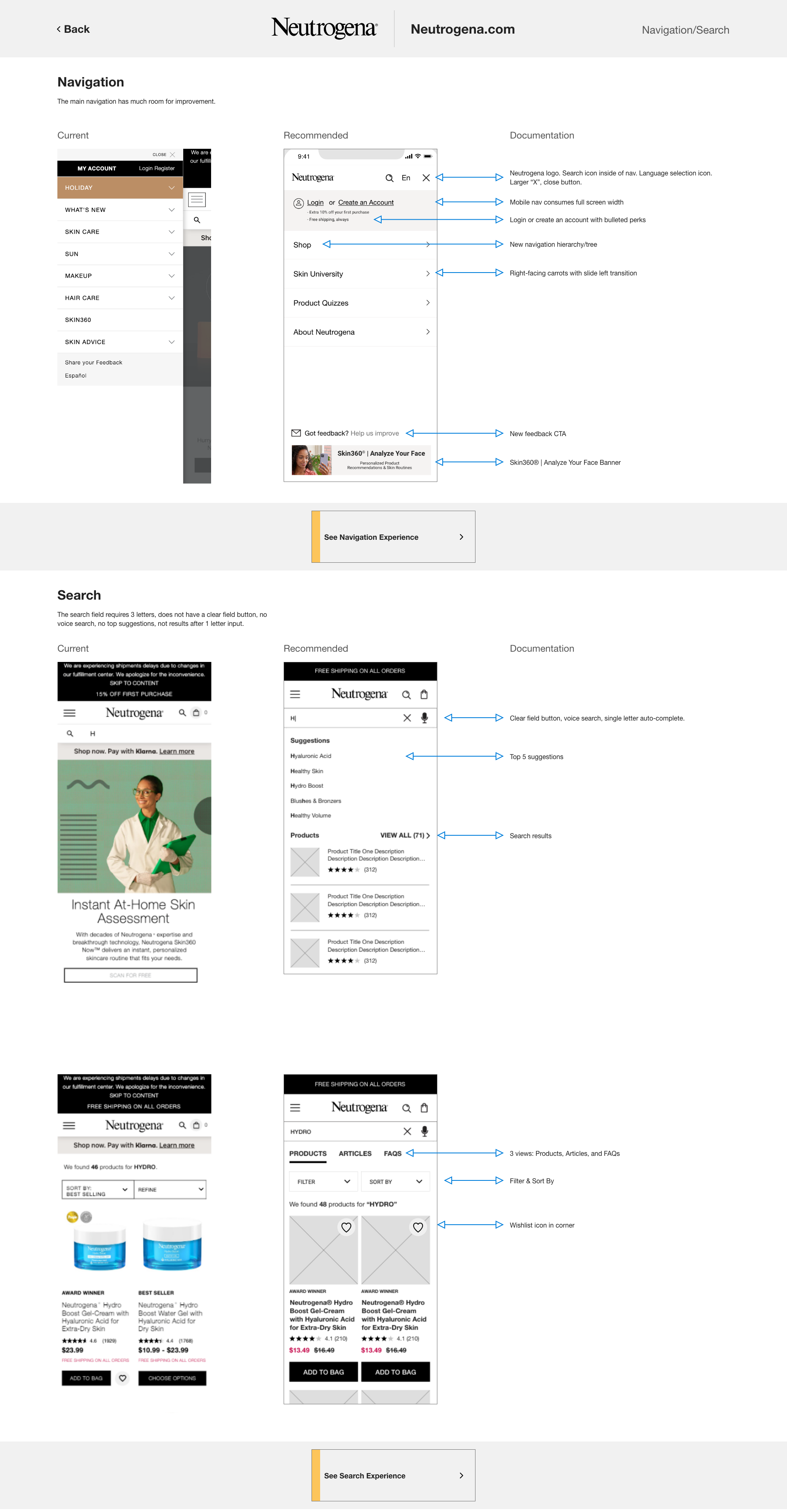Clear the search field showing H| with the X

407,718
